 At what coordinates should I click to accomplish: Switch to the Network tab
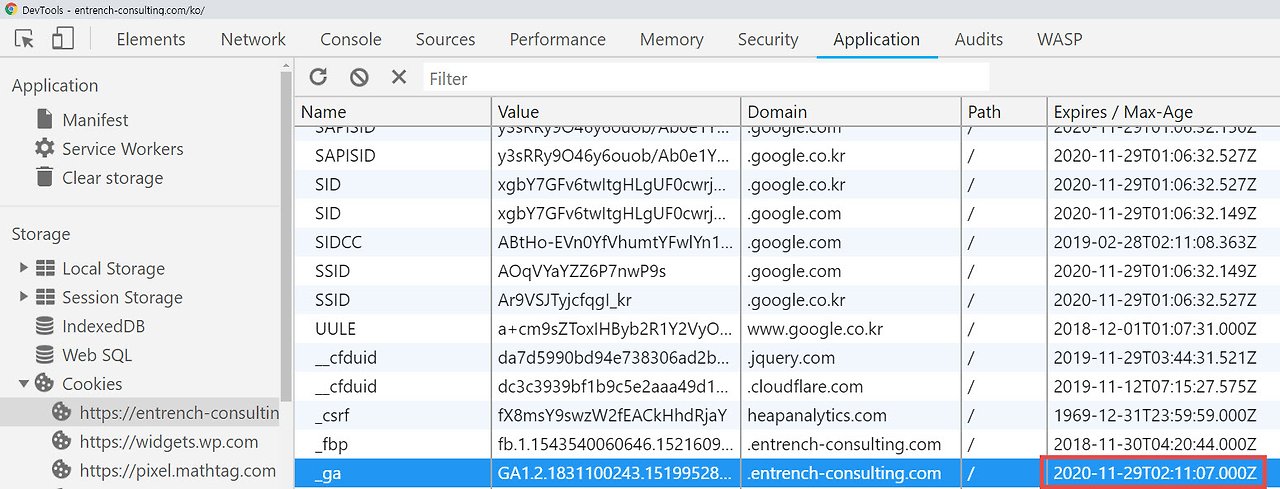tap(253, 39)
